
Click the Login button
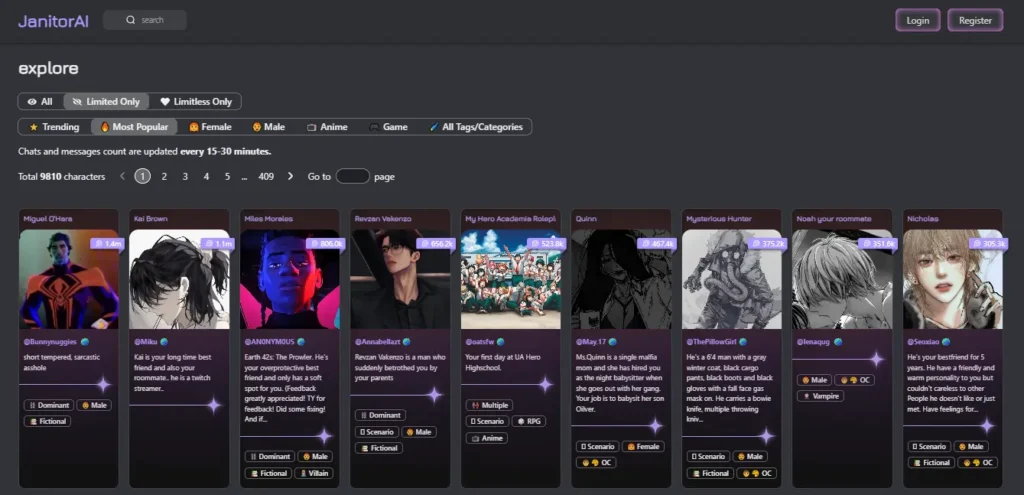click(x=917, y=20)
